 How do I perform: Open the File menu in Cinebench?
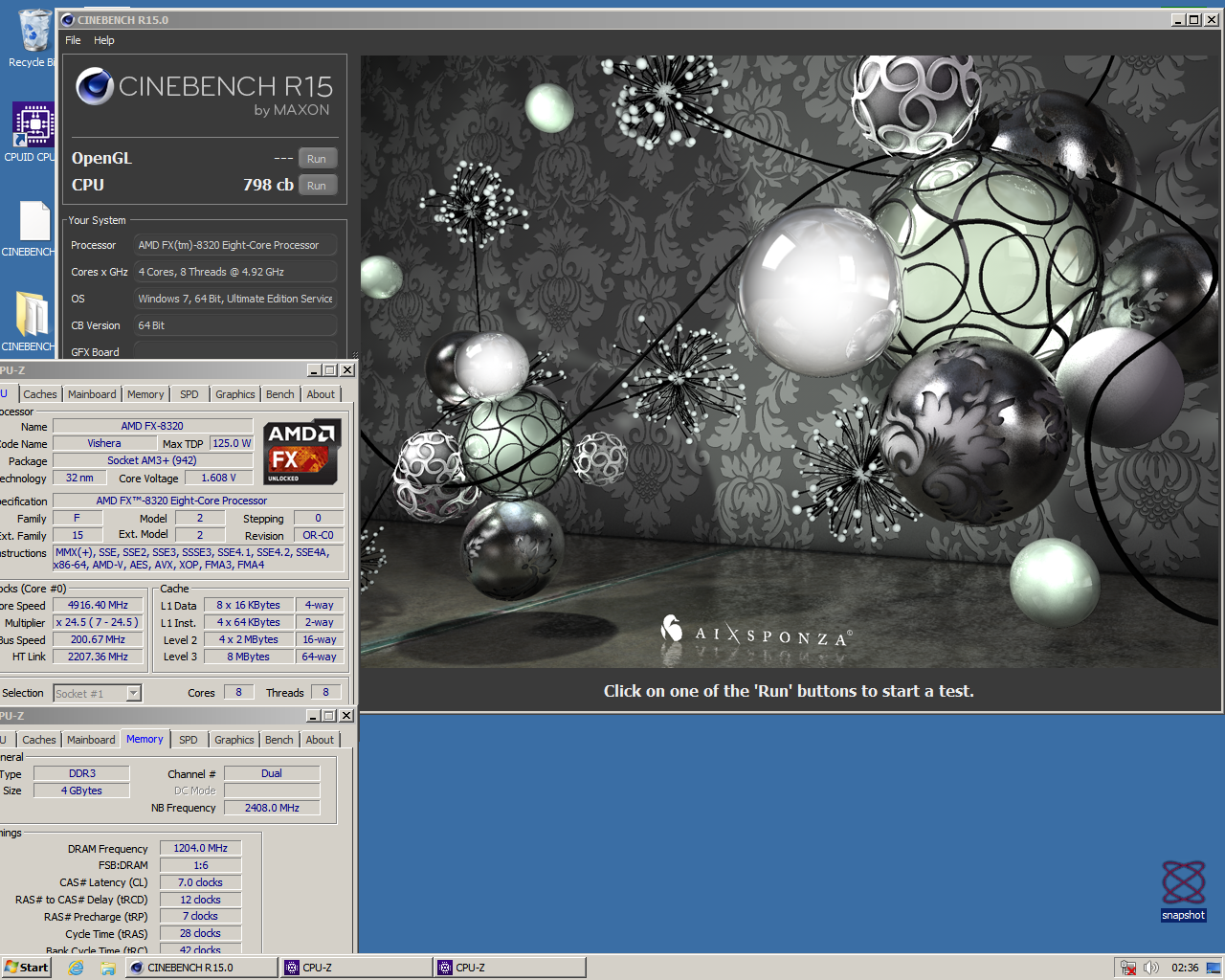(x=73, y=40)
